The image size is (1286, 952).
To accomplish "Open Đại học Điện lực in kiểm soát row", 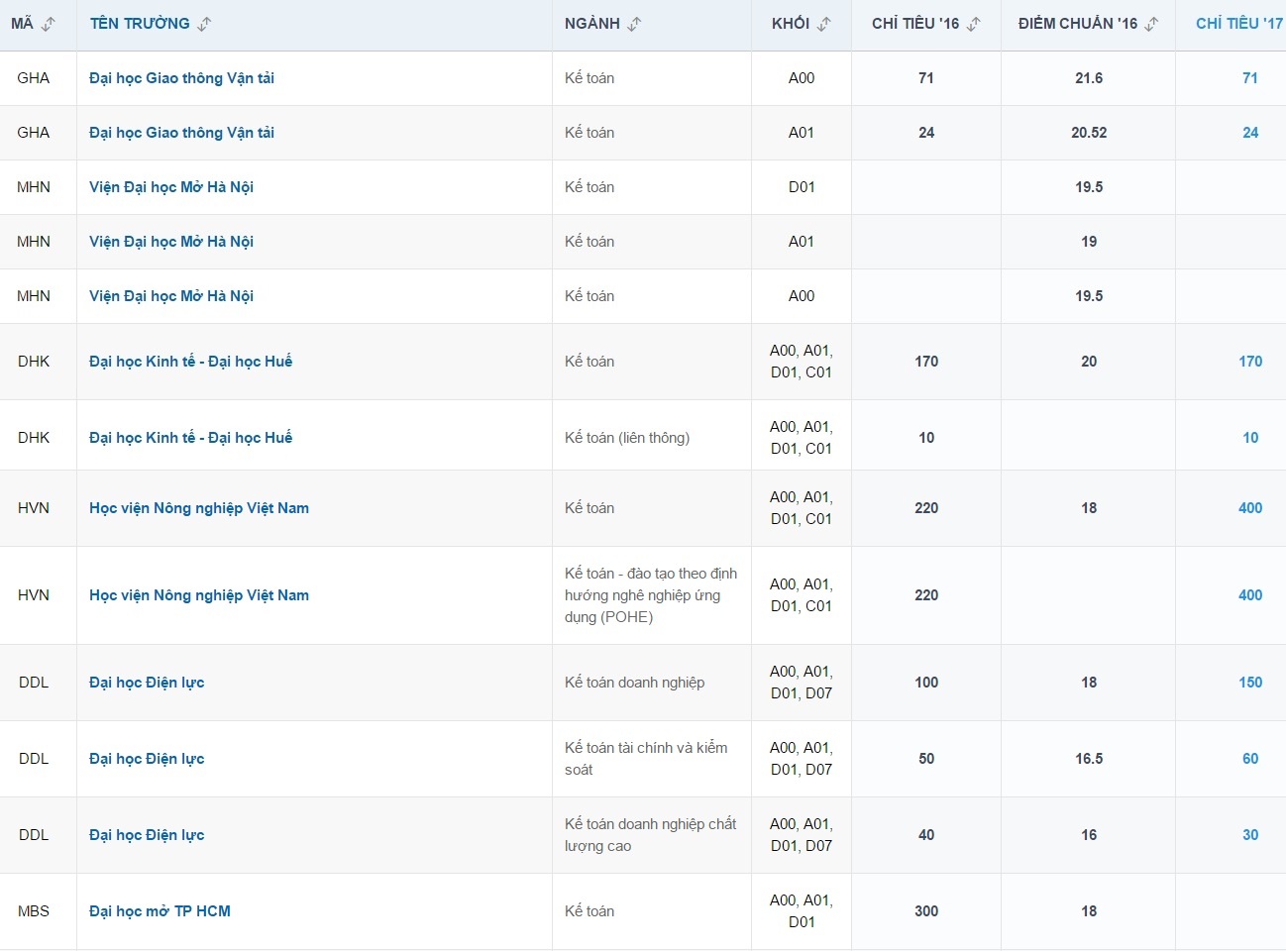I will [147, 759].
